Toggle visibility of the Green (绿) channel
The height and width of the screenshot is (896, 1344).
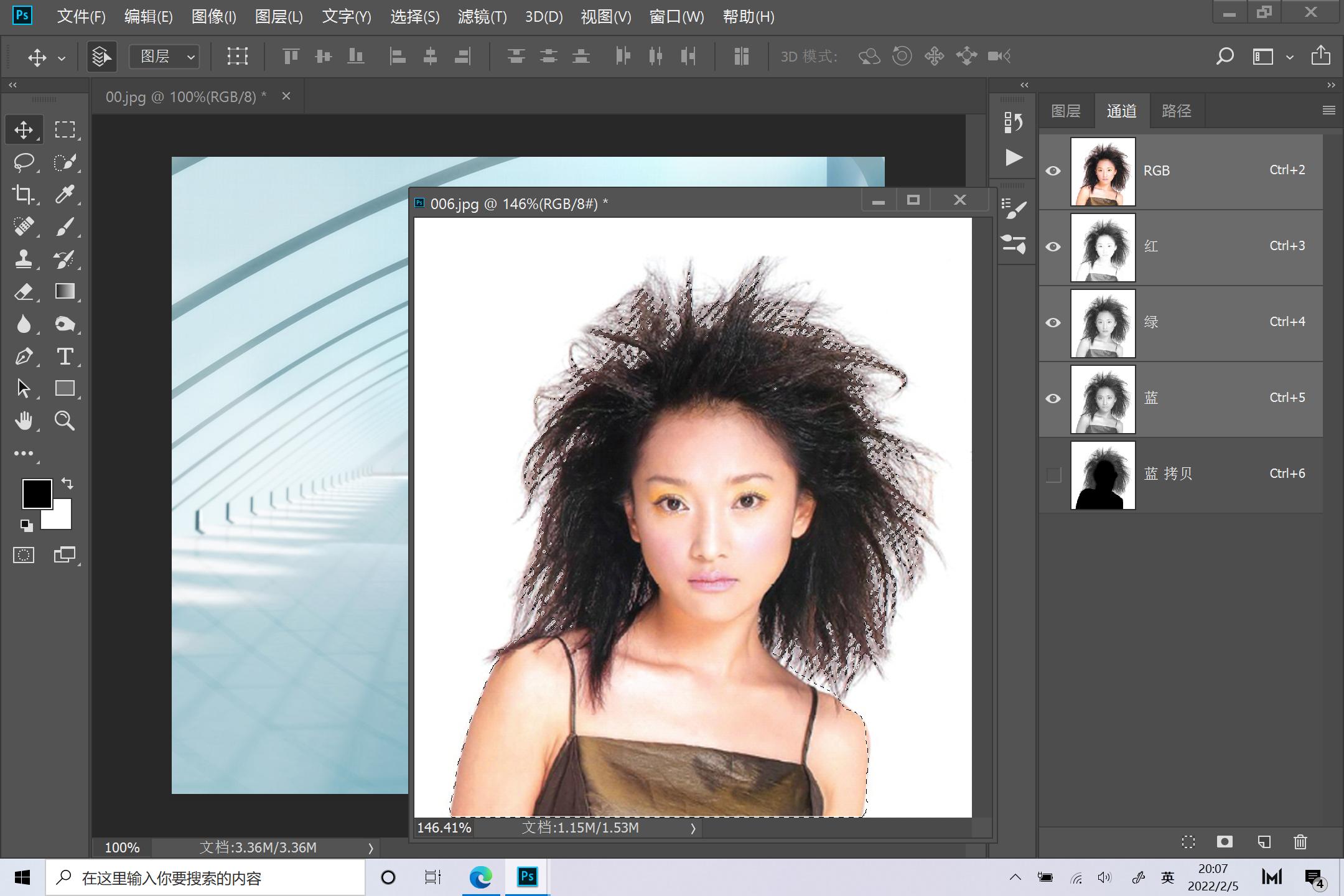pyautogui.click(x=1053, y=323)
